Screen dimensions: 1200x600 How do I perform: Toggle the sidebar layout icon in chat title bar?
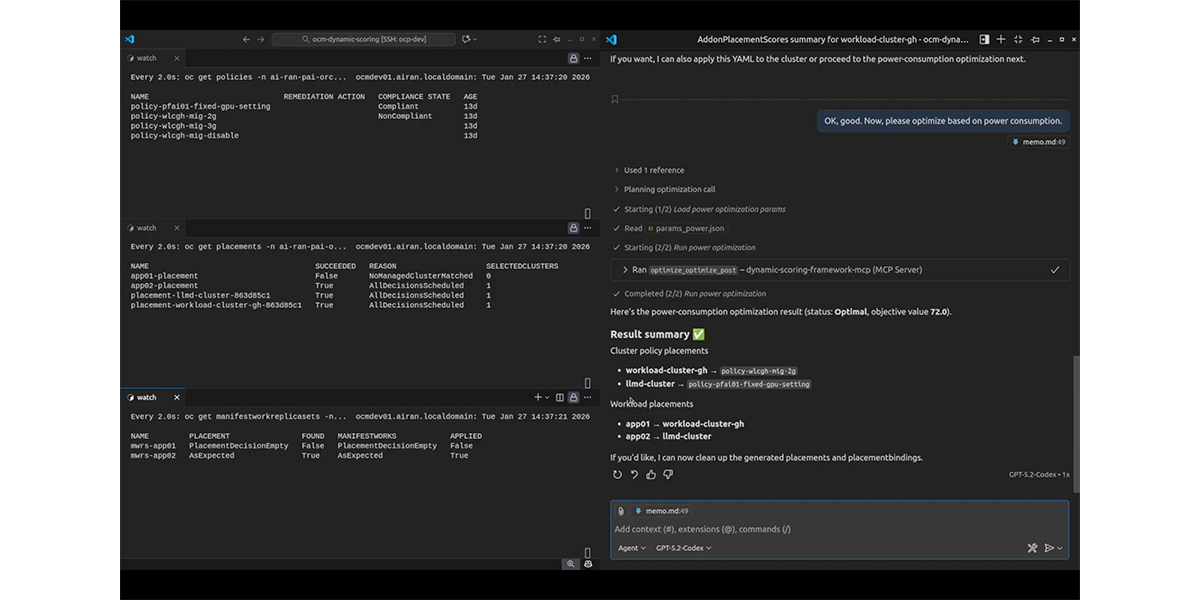(985, 40)
